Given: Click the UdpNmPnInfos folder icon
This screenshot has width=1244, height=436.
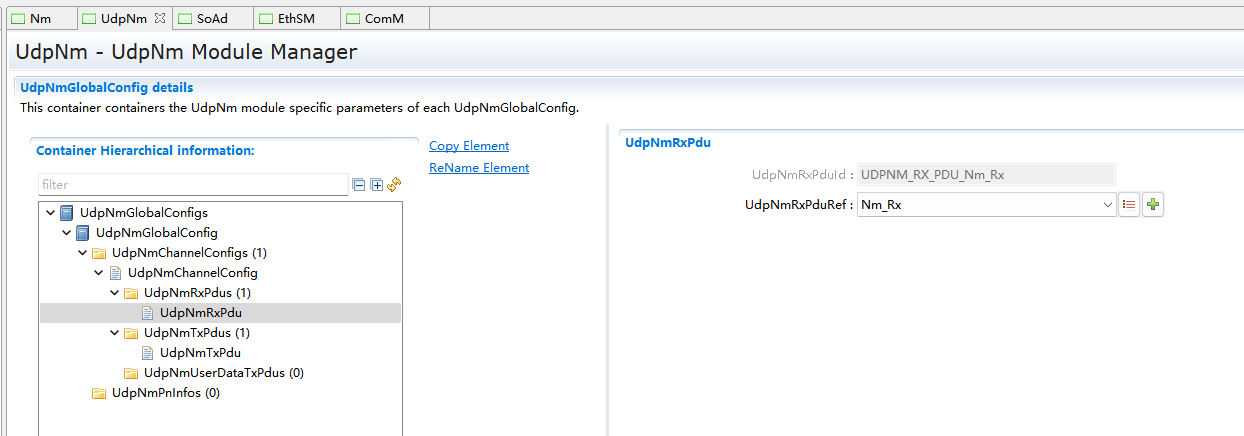Looking at the screenshot, I should tap(99, 393).
